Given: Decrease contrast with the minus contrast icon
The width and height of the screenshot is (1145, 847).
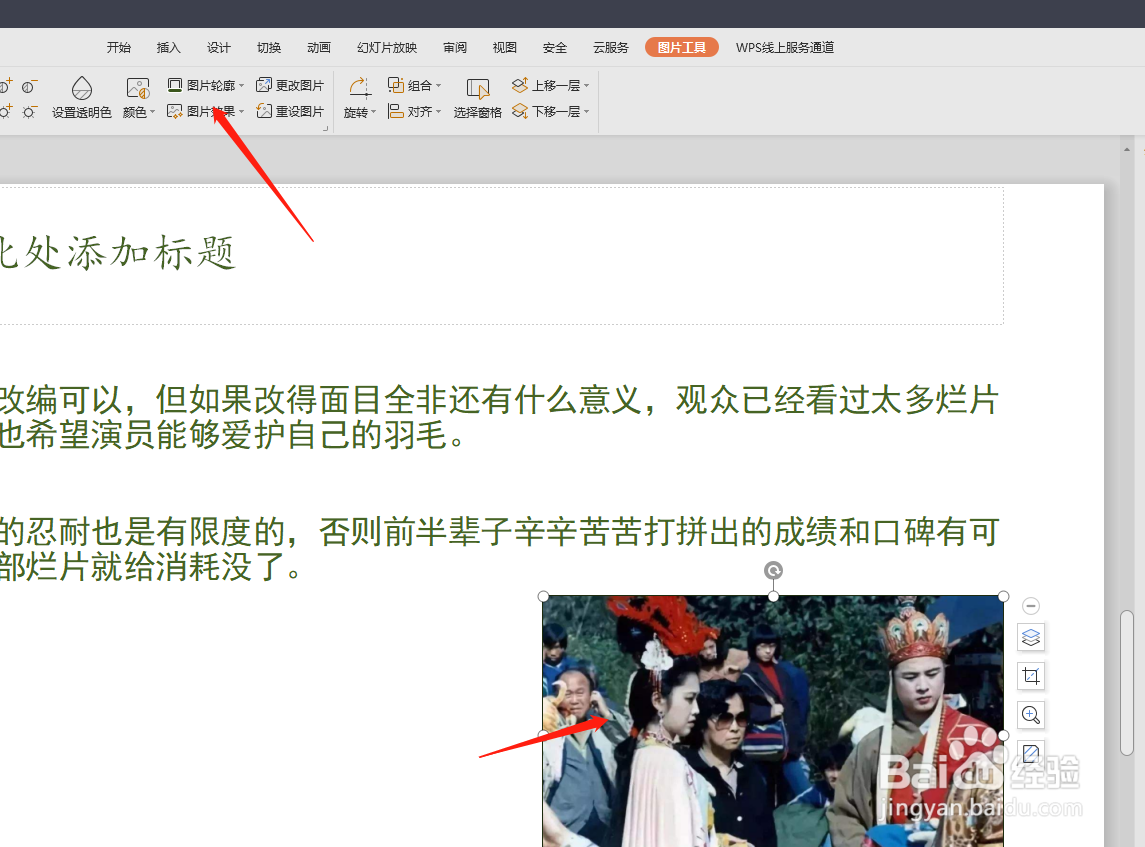Looking at the screenshot, I should [x=29, y=86].
